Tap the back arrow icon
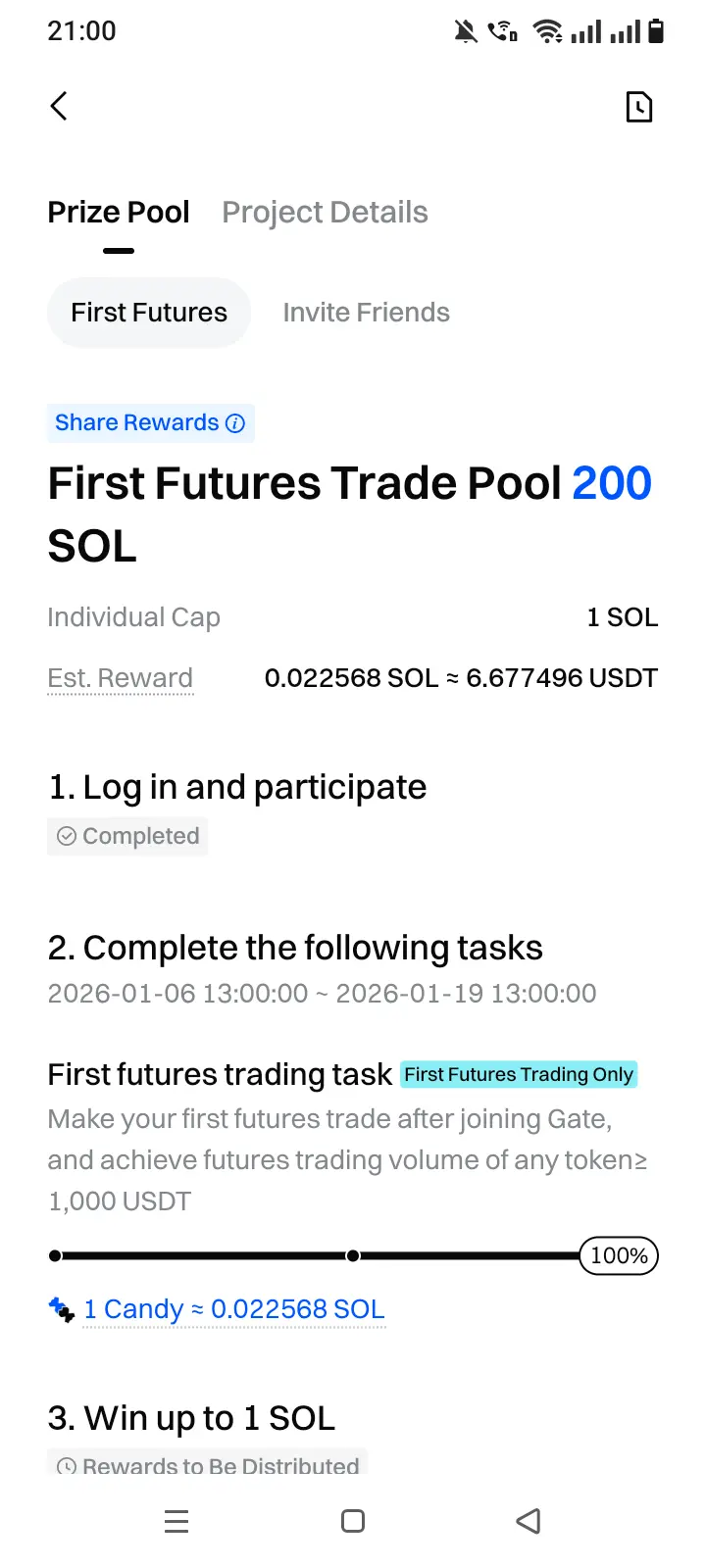 click(59, 106)
